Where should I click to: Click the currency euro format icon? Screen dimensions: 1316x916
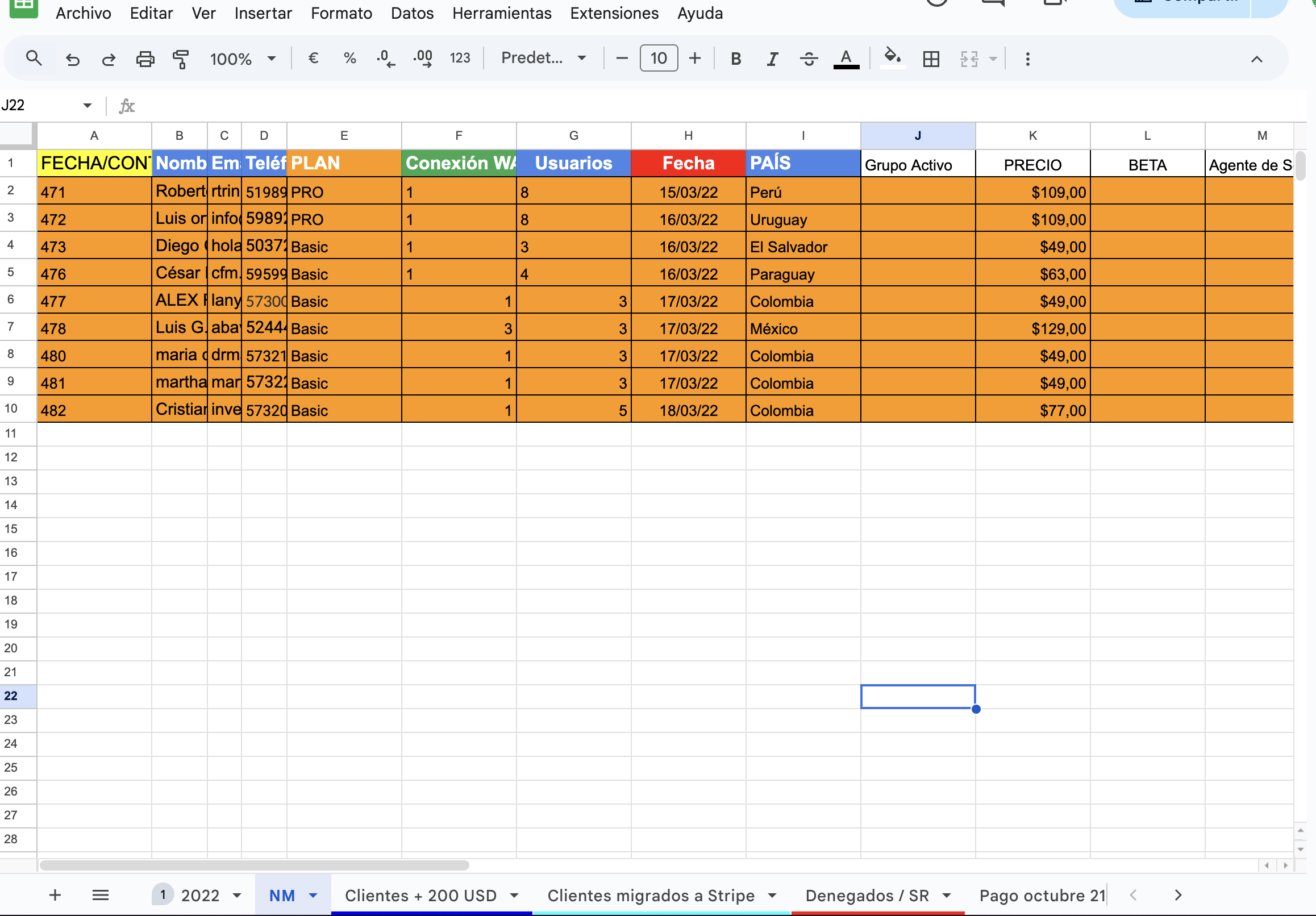313,58
